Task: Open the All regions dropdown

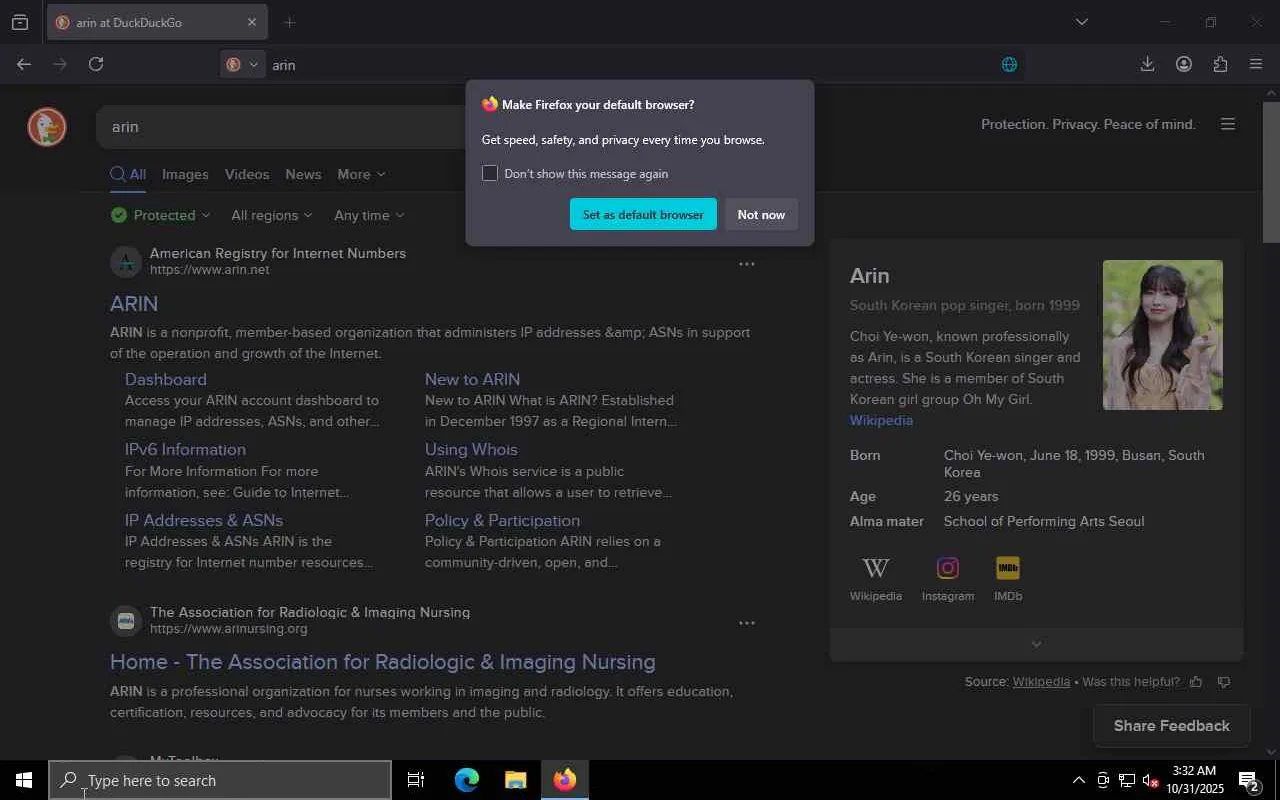Action: 272,215
